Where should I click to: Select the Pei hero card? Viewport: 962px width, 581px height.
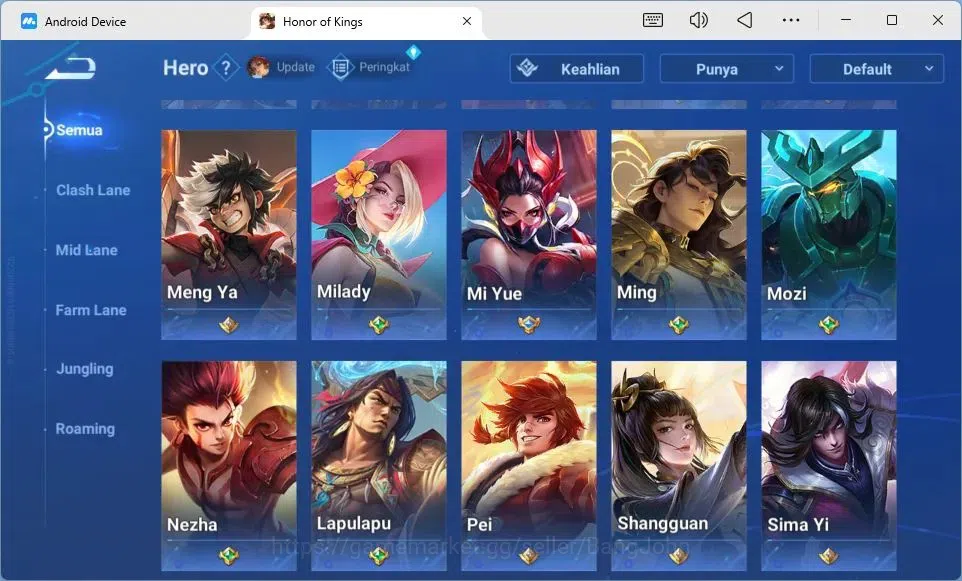(x=528, y=466)
